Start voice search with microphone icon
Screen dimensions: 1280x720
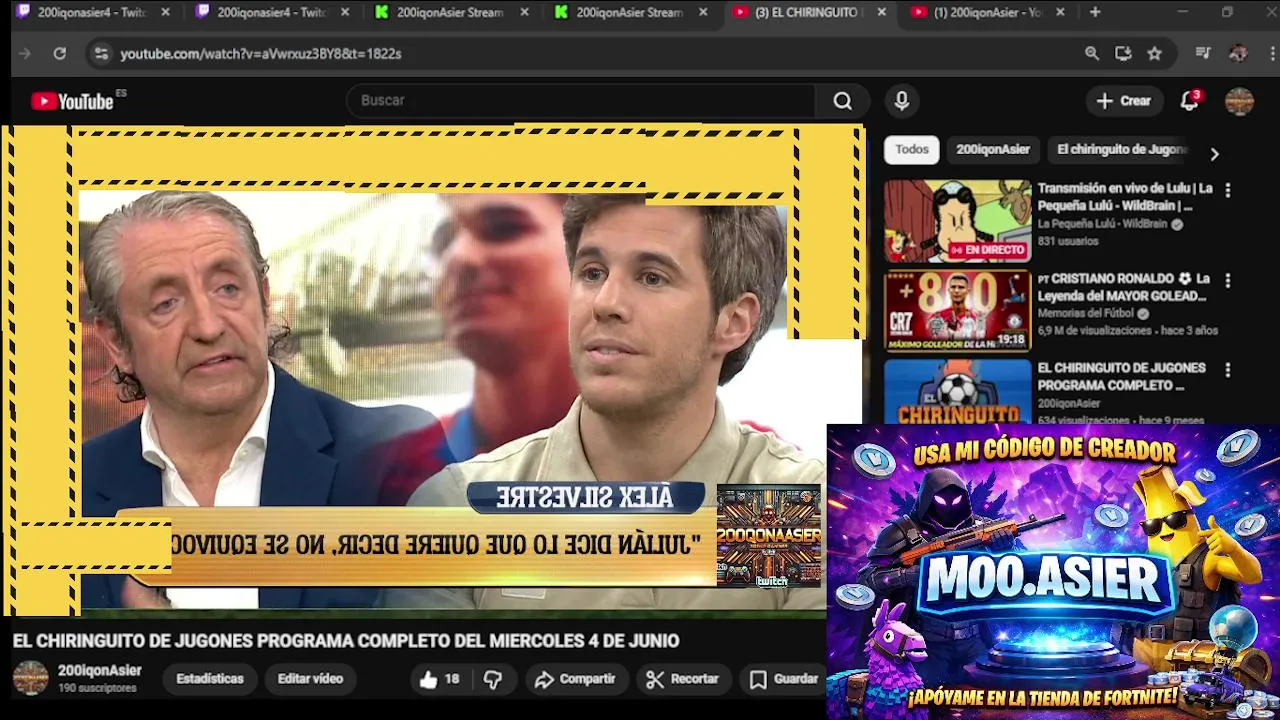902,100
